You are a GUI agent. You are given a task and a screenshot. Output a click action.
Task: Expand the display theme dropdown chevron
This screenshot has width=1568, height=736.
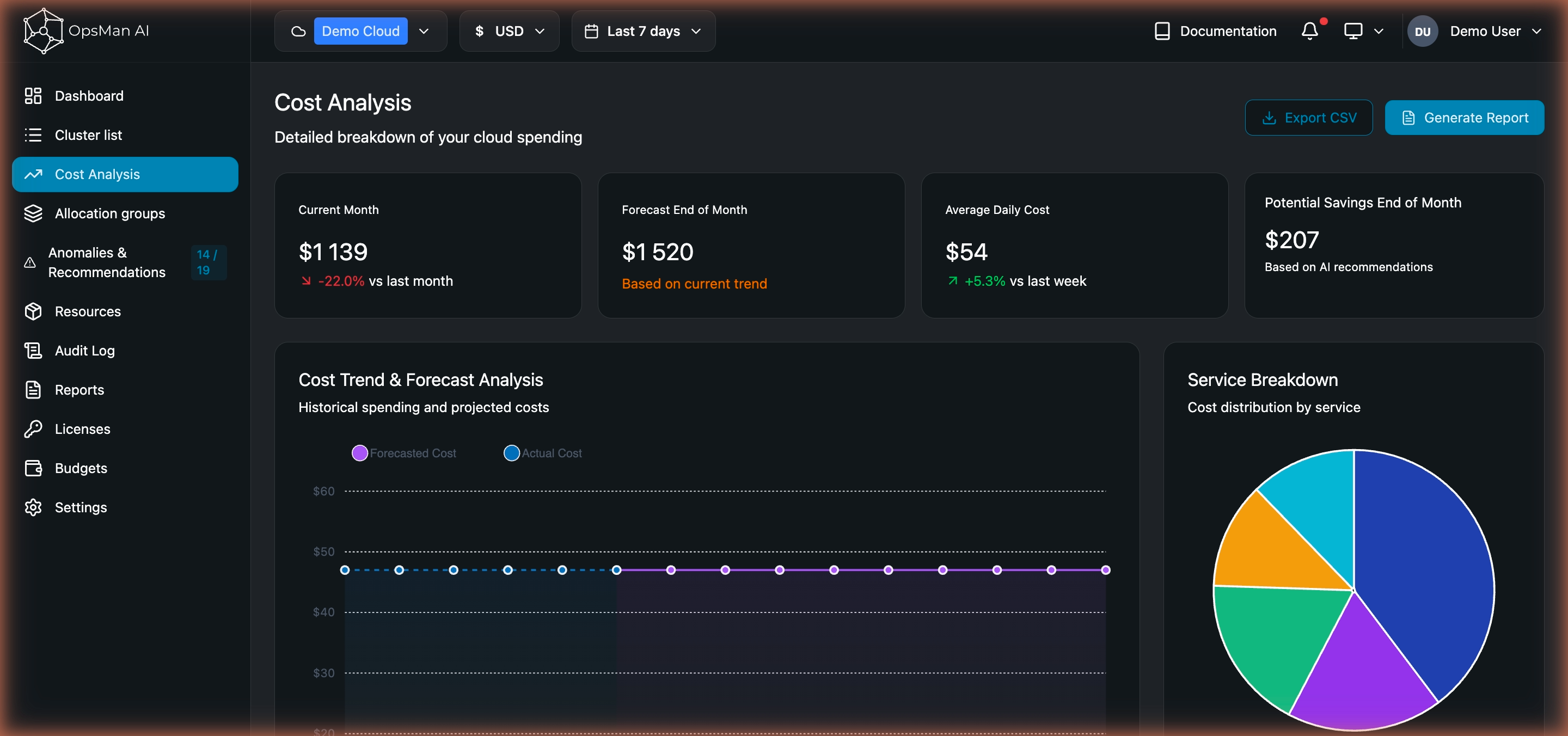[x=1379, y=31]
